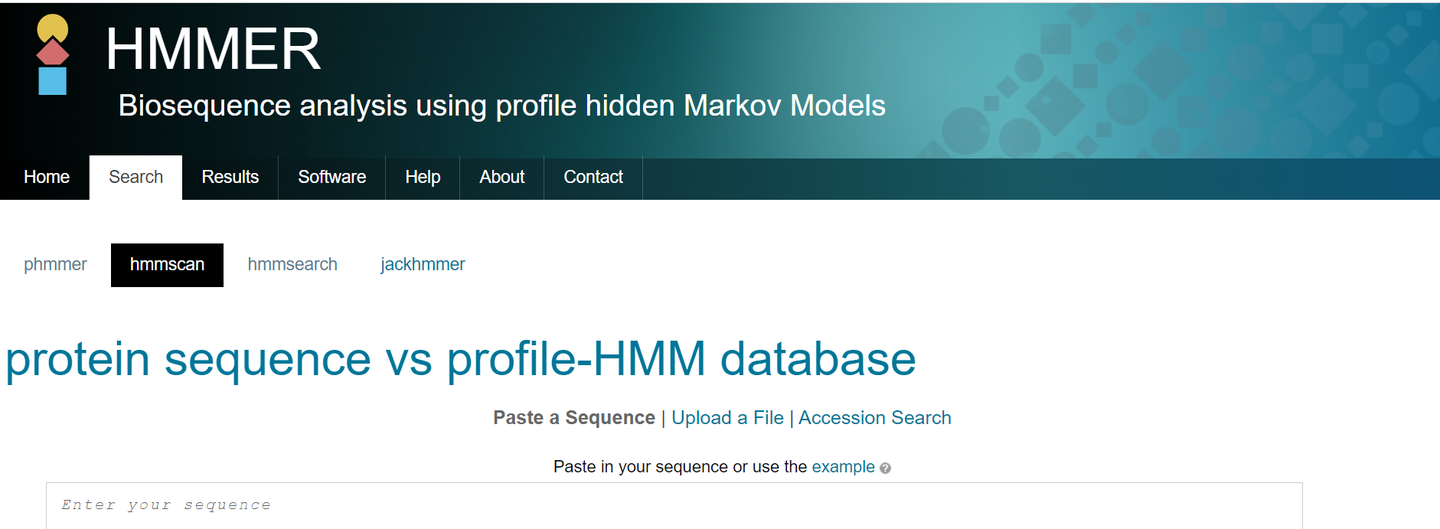Viewport: 1440px width, 529px height.
Task: Open the Software navigation tab
Action: (332, 177)
